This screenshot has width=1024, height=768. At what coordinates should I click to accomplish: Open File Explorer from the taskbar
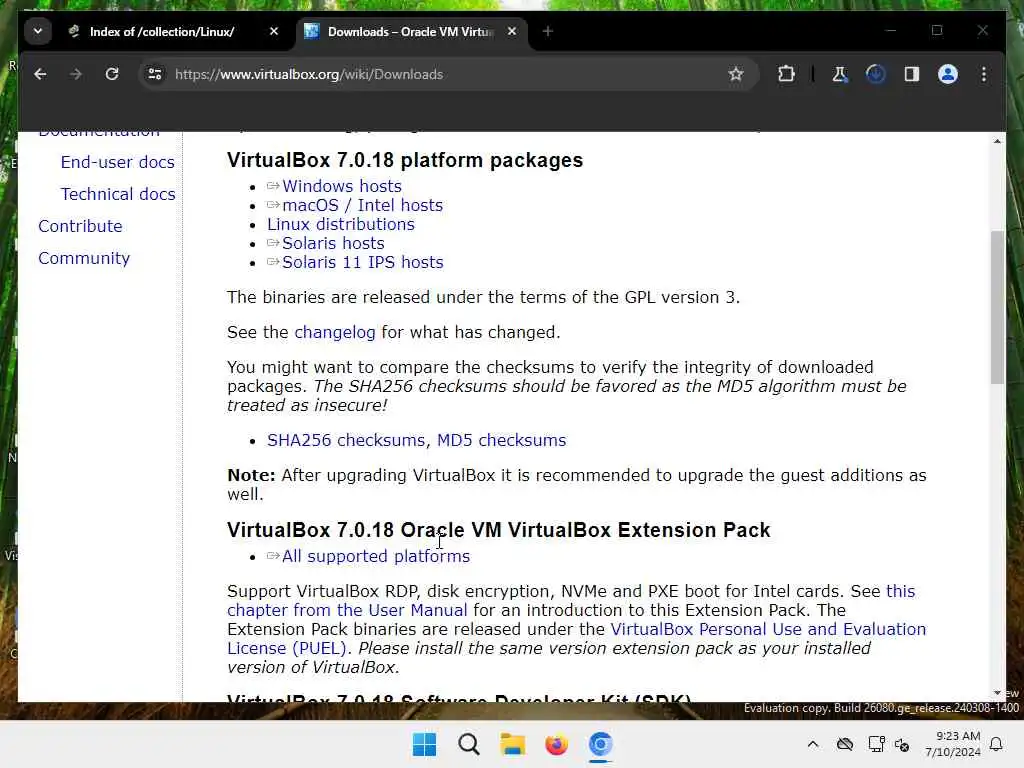click(513, 744)
